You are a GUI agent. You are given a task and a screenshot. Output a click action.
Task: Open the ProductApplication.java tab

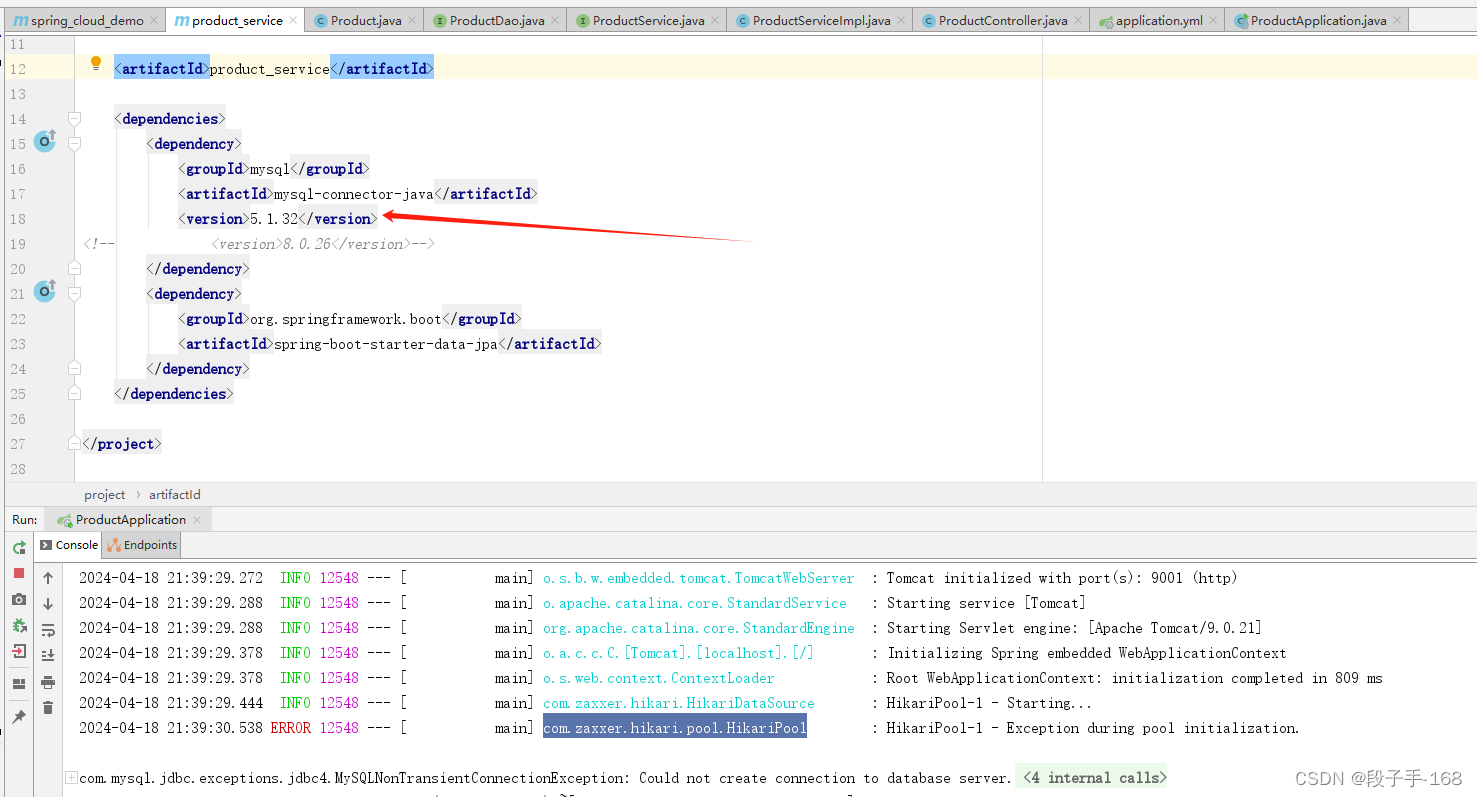click(x=1317, y=20)
